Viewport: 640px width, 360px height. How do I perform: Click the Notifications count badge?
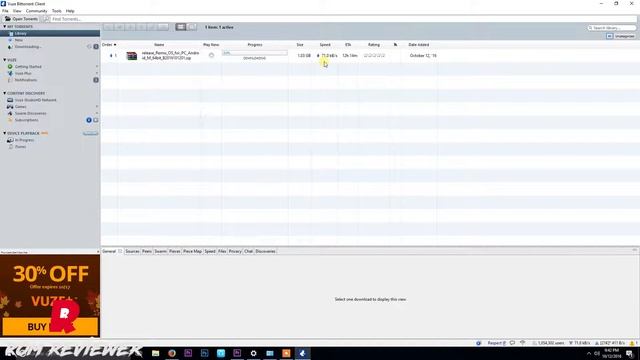click(96, 80)
